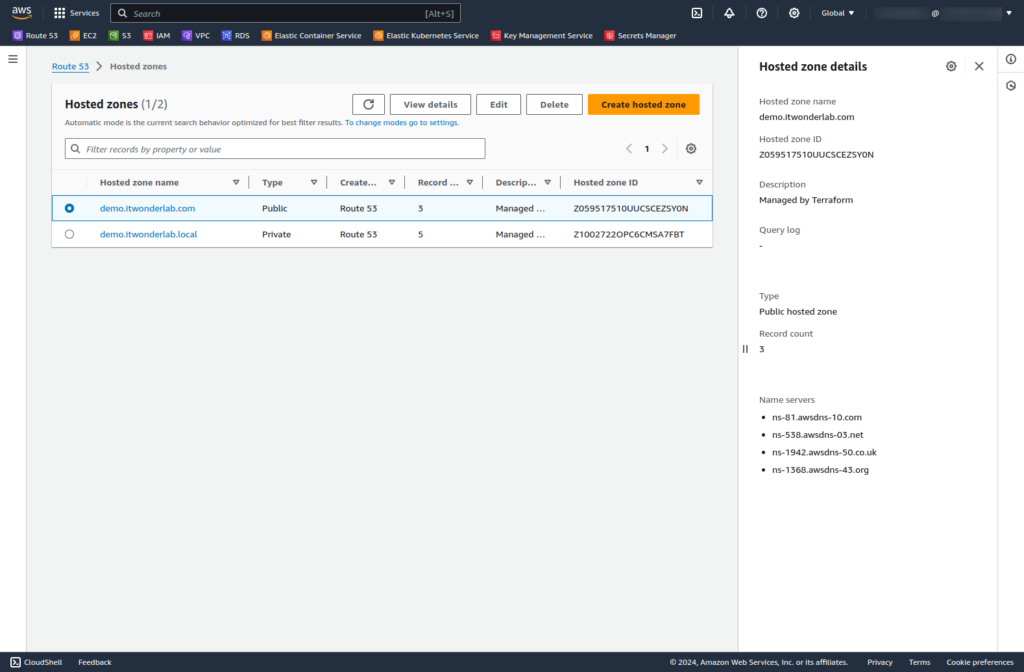This screenshot has width=1024, height=672.
Task: Open console settings gear in top bar
Action: [x=793, y=13]
